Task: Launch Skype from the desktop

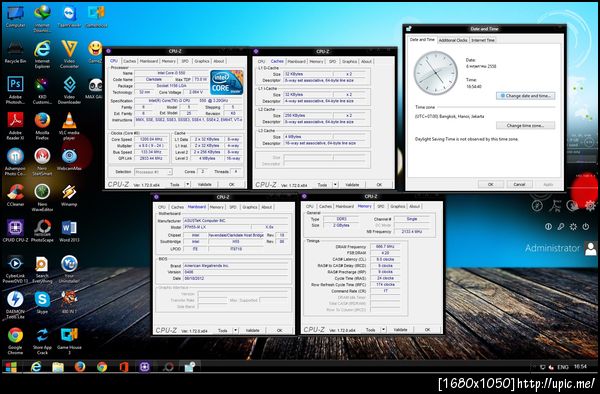Action: (x=42, y=302)
